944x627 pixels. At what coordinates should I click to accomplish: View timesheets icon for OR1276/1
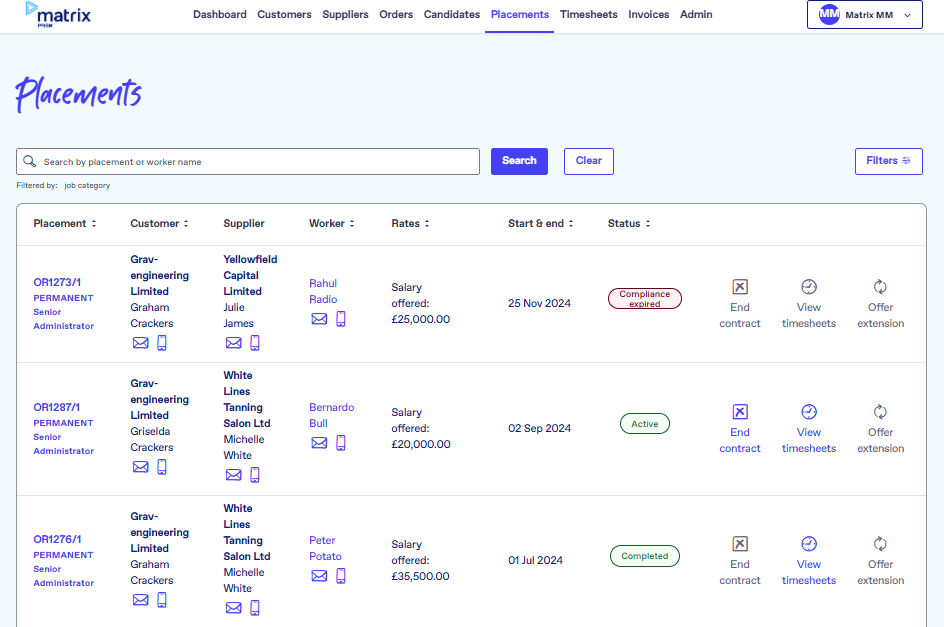809,544
